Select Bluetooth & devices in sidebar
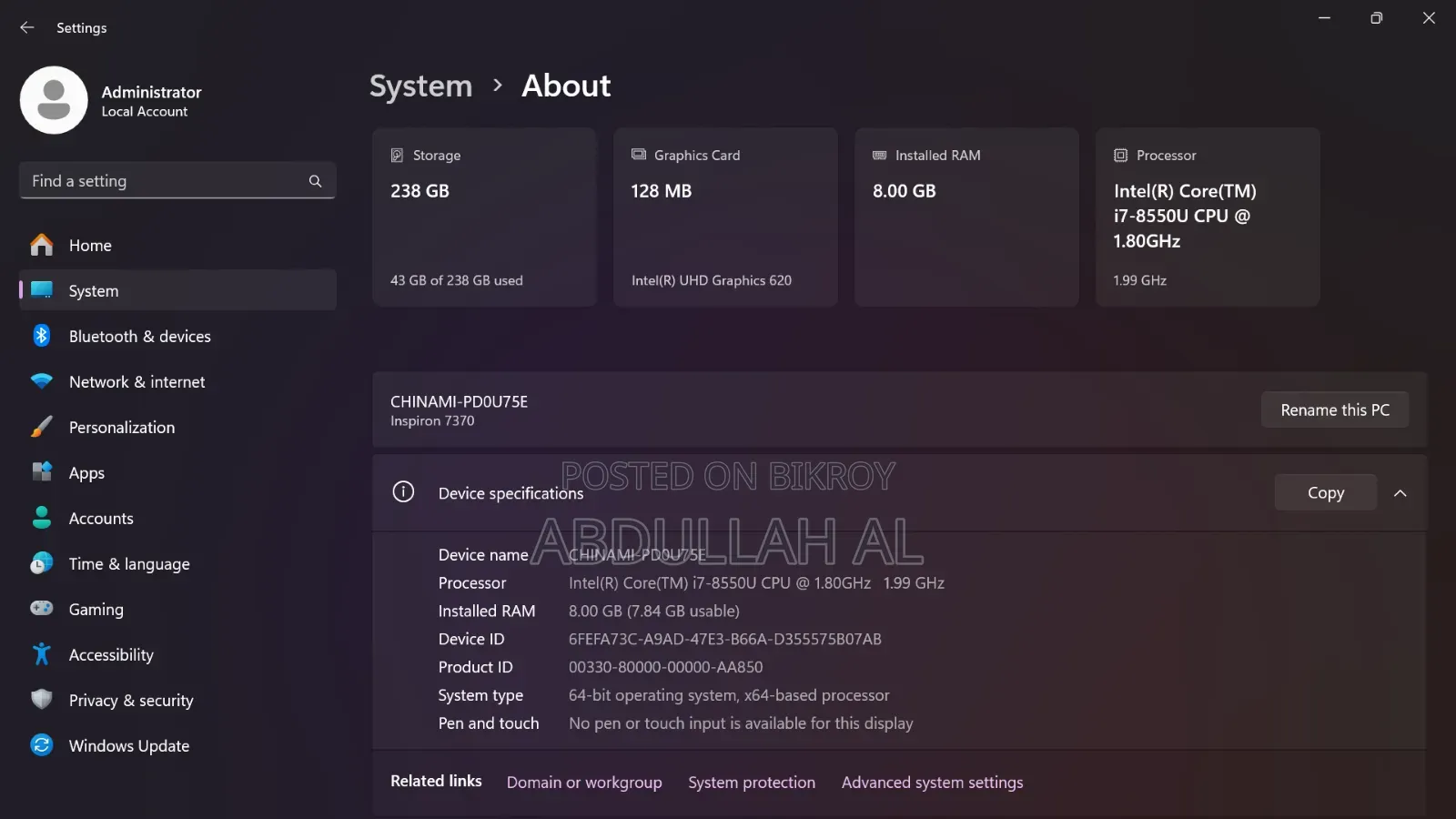Screen dimensions: 1456x819 tap(177, 336)
